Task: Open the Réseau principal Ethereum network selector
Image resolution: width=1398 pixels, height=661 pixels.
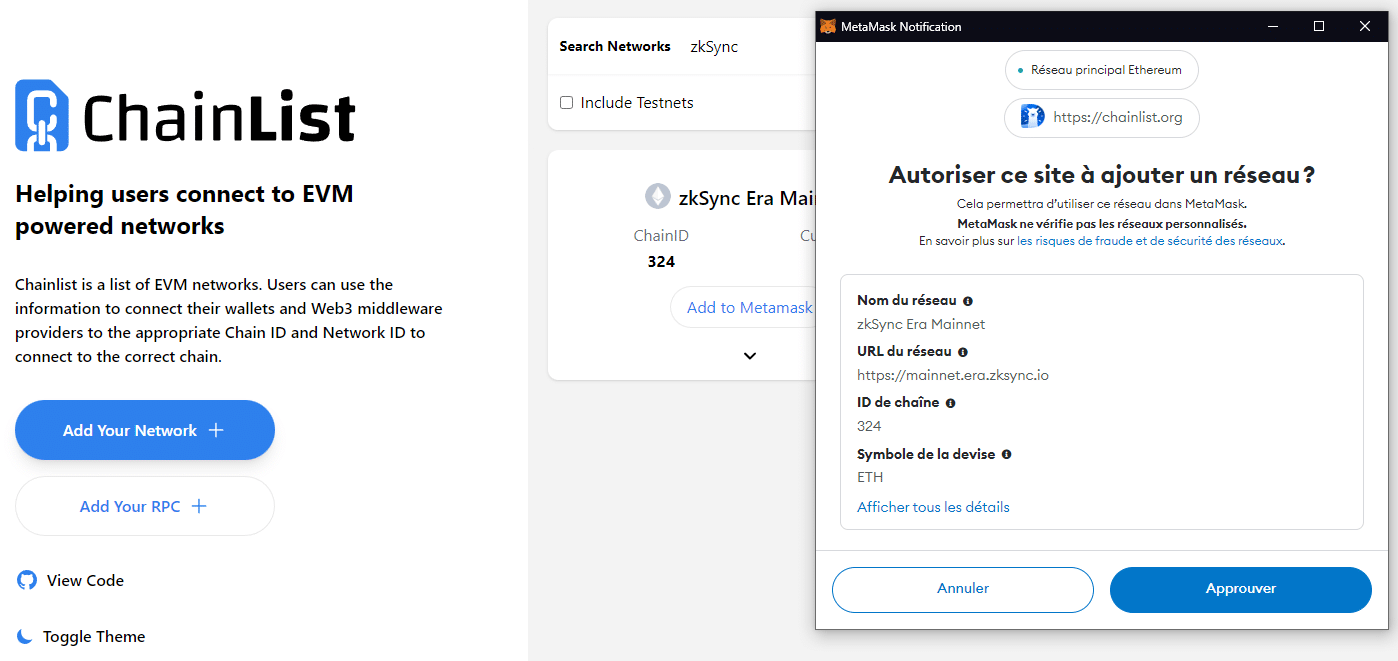Action: (x=1101, y=70)
